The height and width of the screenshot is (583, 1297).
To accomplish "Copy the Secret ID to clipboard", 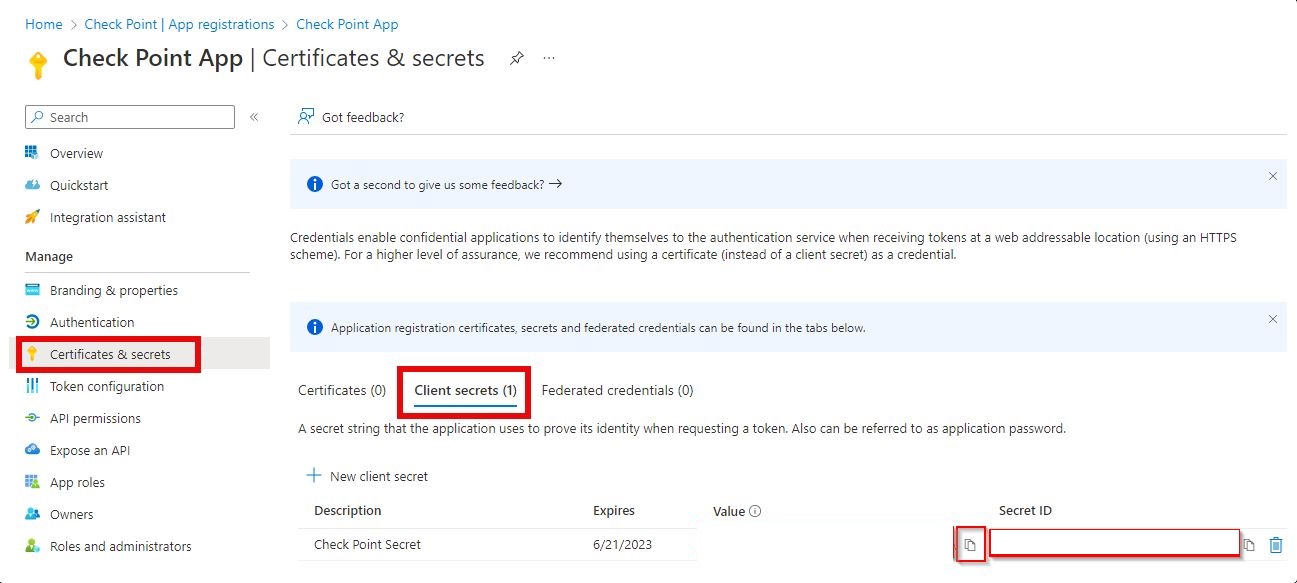I will click(x=1249, y=545).
